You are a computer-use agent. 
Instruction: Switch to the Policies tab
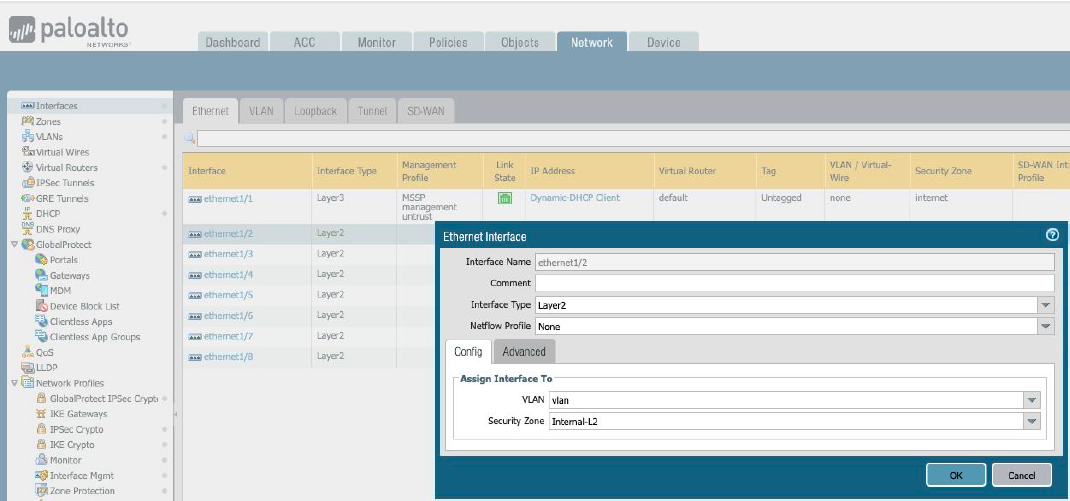[x=449, y=42]
